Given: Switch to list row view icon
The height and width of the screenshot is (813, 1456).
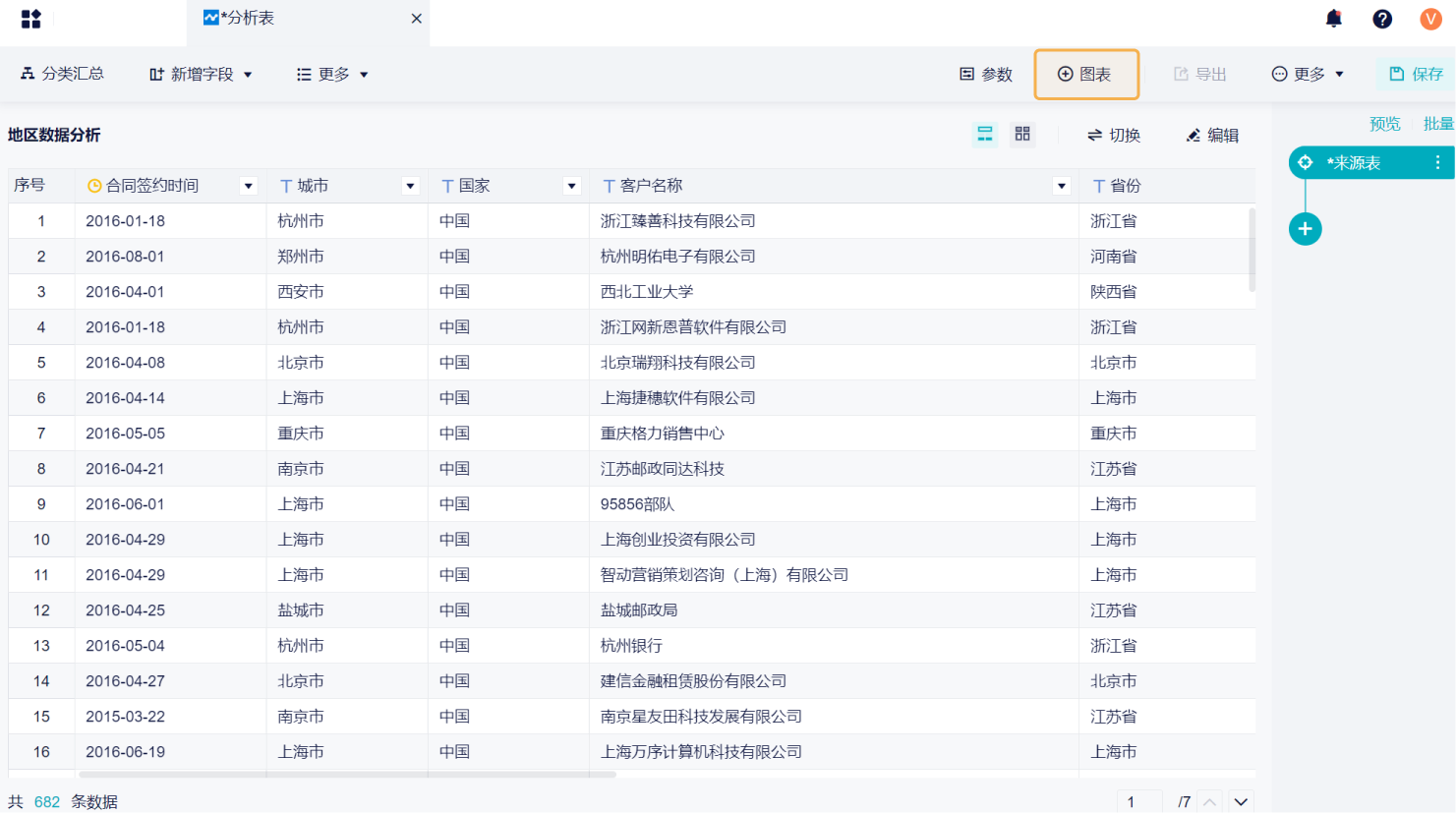Looking at the screenshot, I should click(984, 134).
